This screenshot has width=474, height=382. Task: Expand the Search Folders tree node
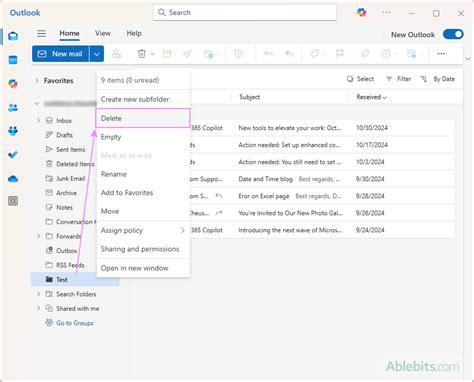pos(38,294)
